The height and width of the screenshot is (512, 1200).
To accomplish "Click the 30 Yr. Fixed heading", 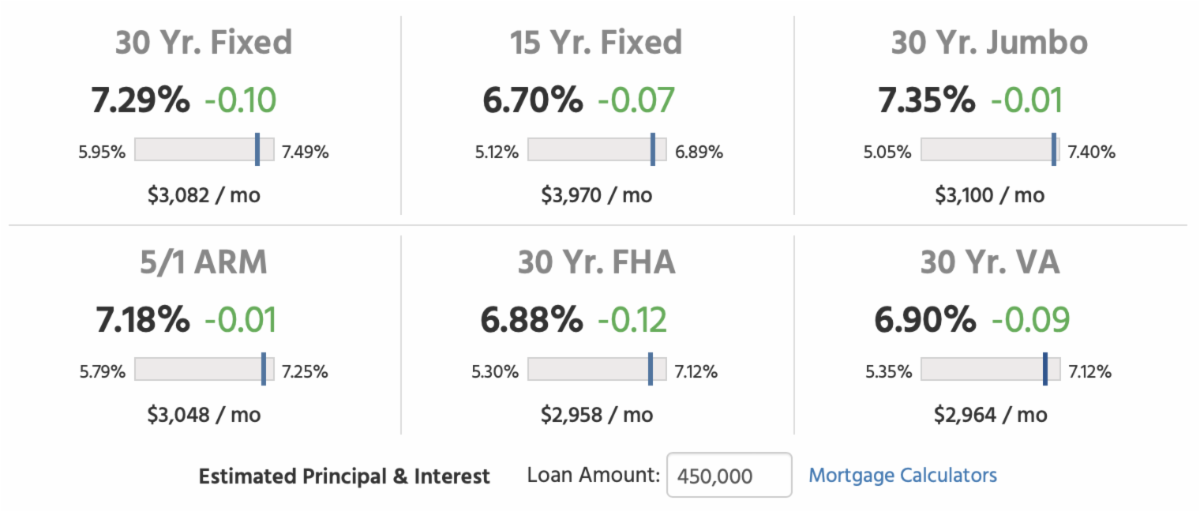I will click(203, 43).
